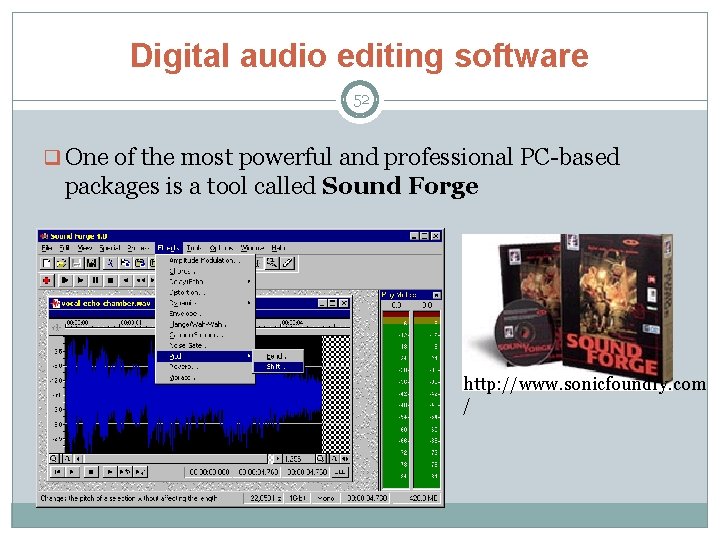The height and width of the screenshot is (540, 720).
Task: Click the Paste clipboard toolbar icon
Action: coord(140,263)
